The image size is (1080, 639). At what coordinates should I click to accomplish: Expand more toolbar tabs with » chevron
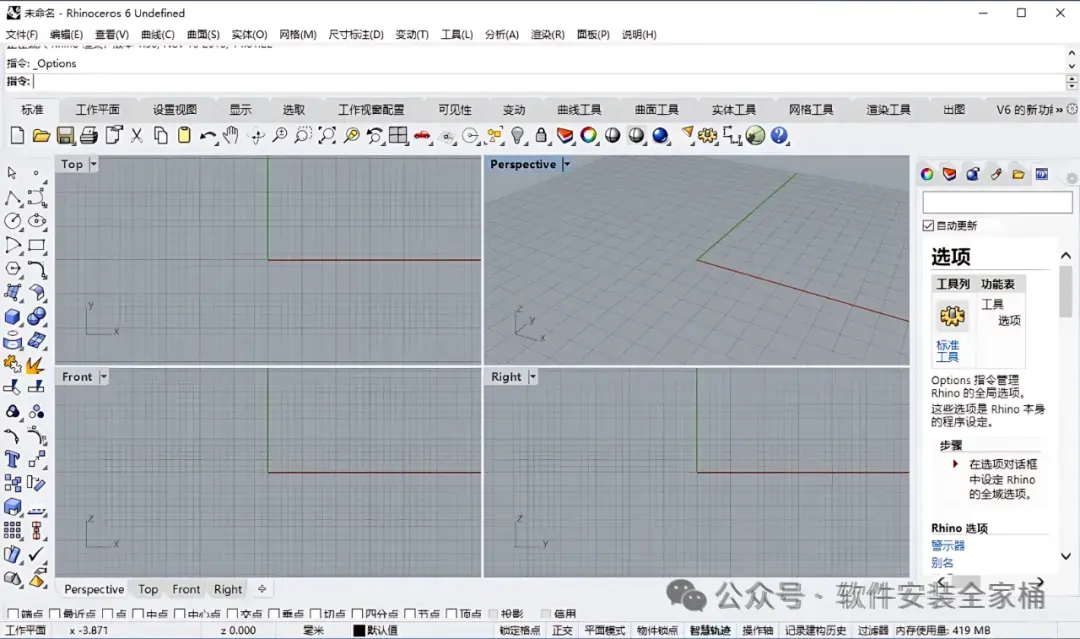pyautogui.click(x=1059, y=109)
